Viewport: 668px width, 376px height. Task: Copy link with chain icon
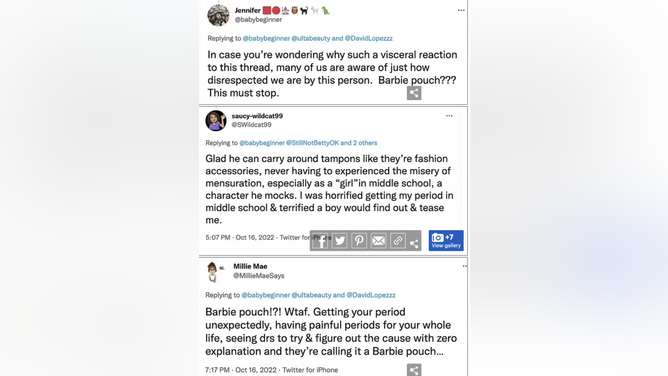pos(397,241)
